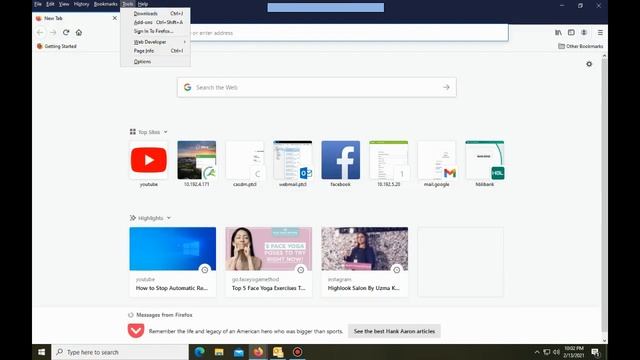Open Mail app from taskbar
This screenshot has width=640, height=360.
(239, 352)
